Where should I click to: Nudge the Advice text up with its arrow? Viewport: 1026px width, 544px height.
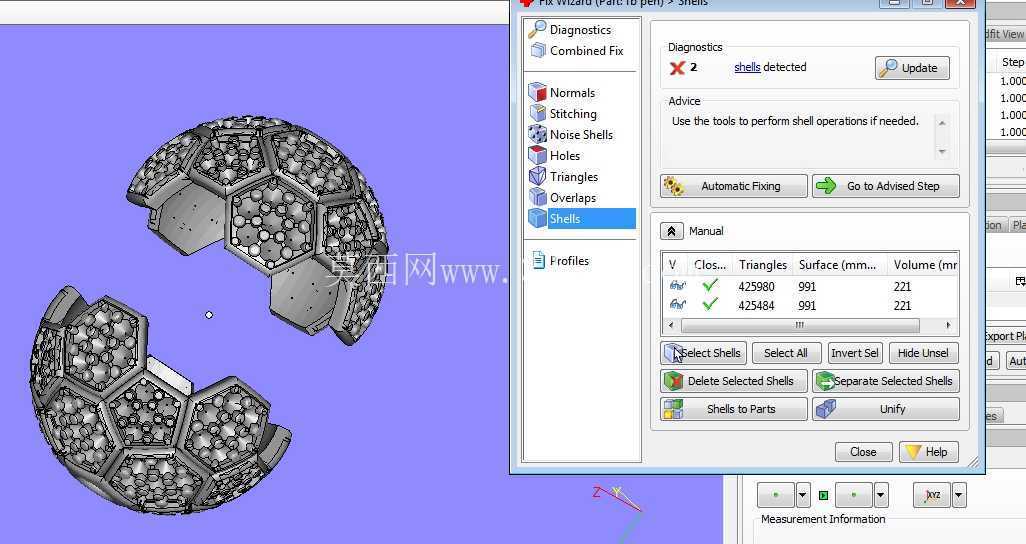point(942,122)
